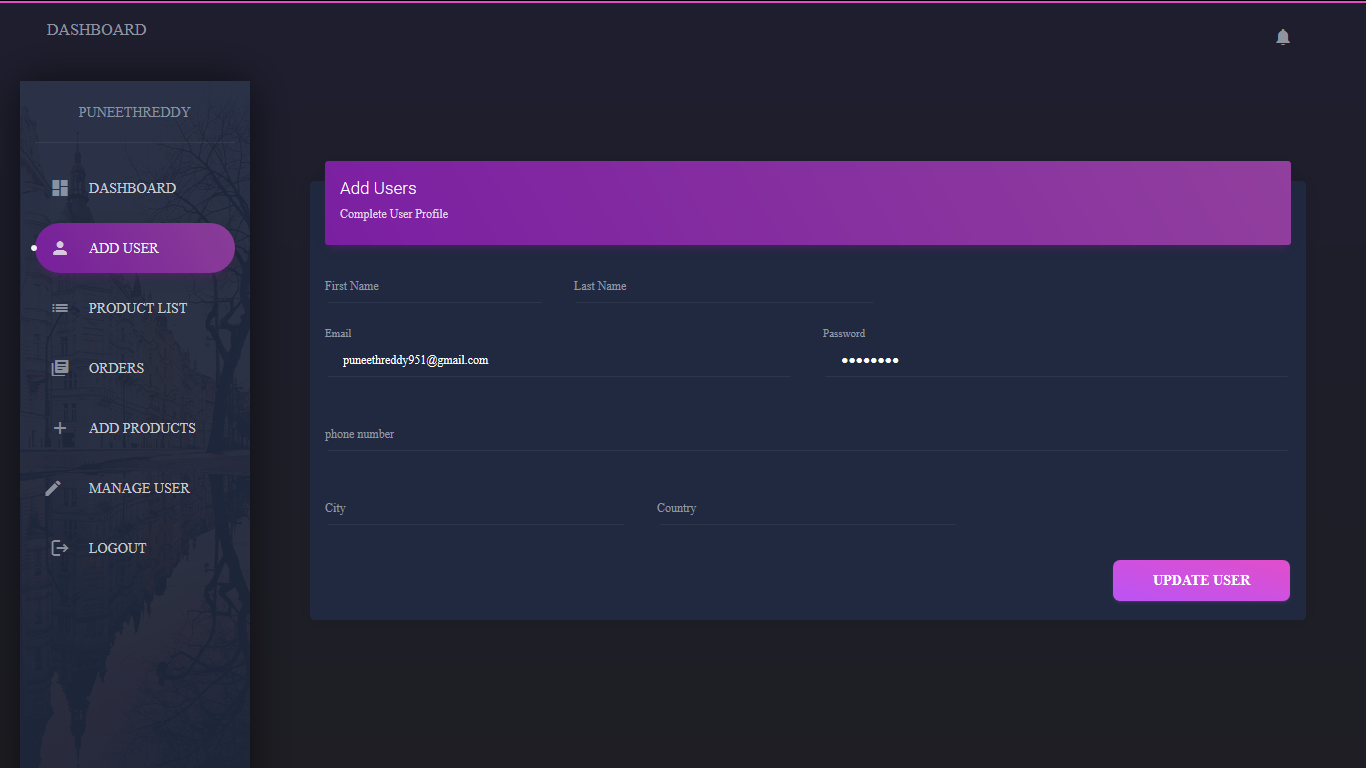Click the City input field

[474, 508]
